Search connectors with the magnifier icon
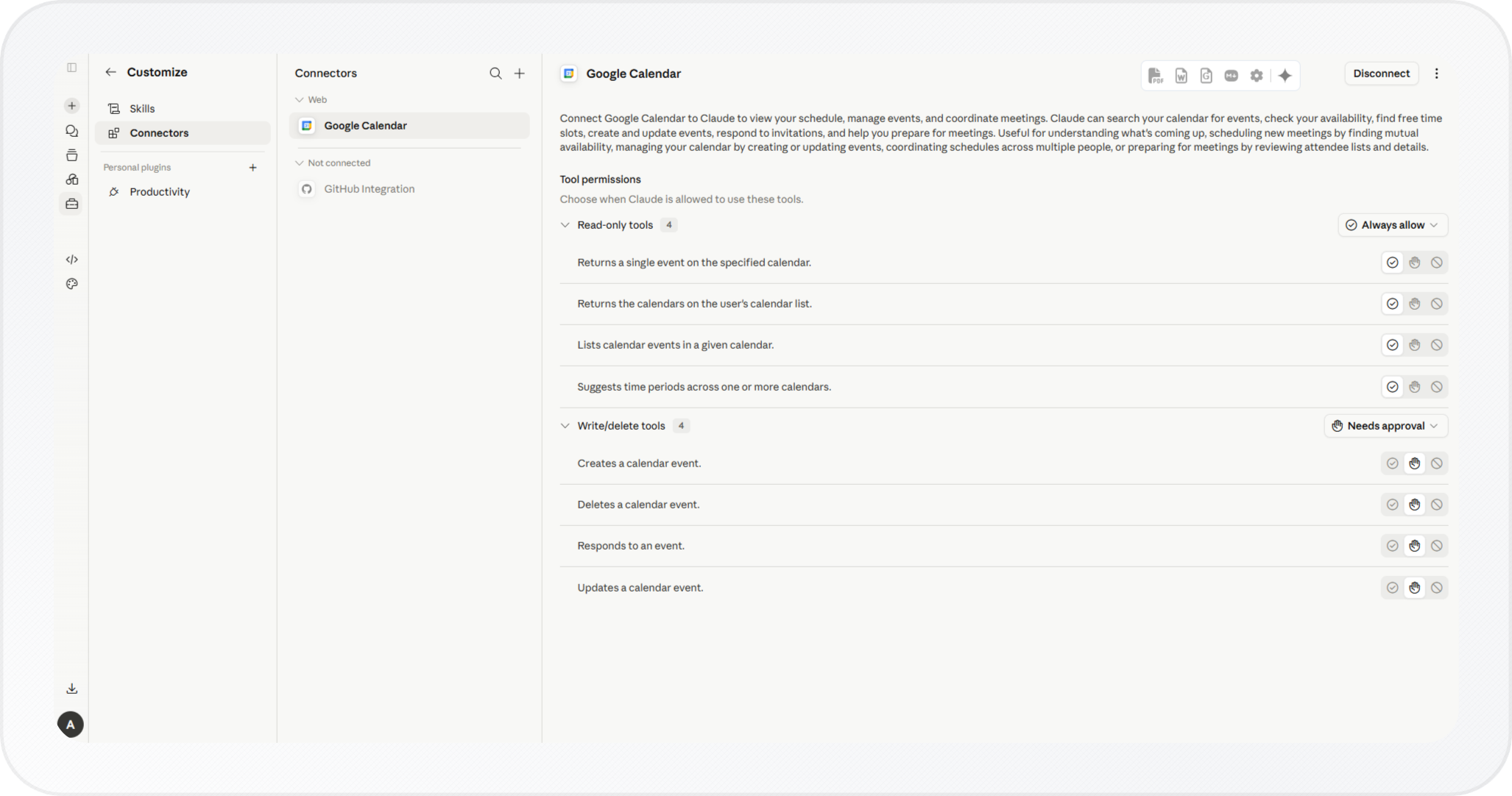This screenshot has height=796, width=1512. 495,73
